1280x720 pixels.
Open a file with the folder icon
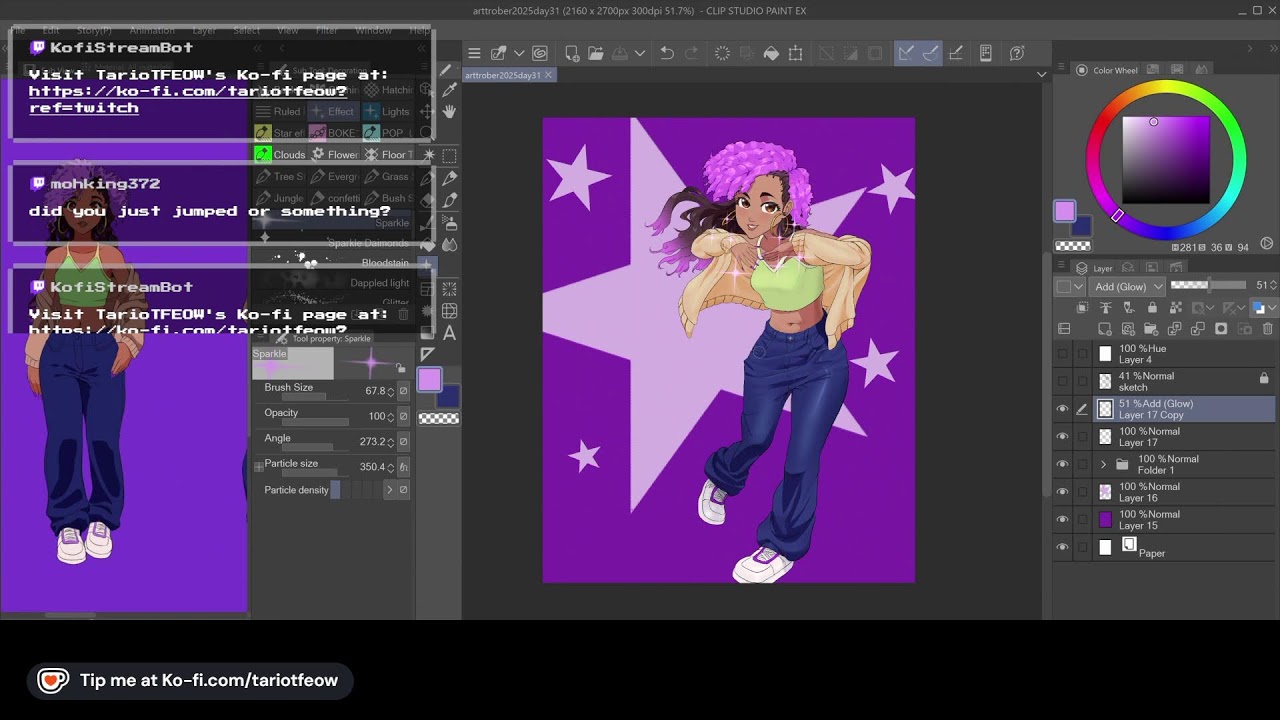click(x=595, y=53)
